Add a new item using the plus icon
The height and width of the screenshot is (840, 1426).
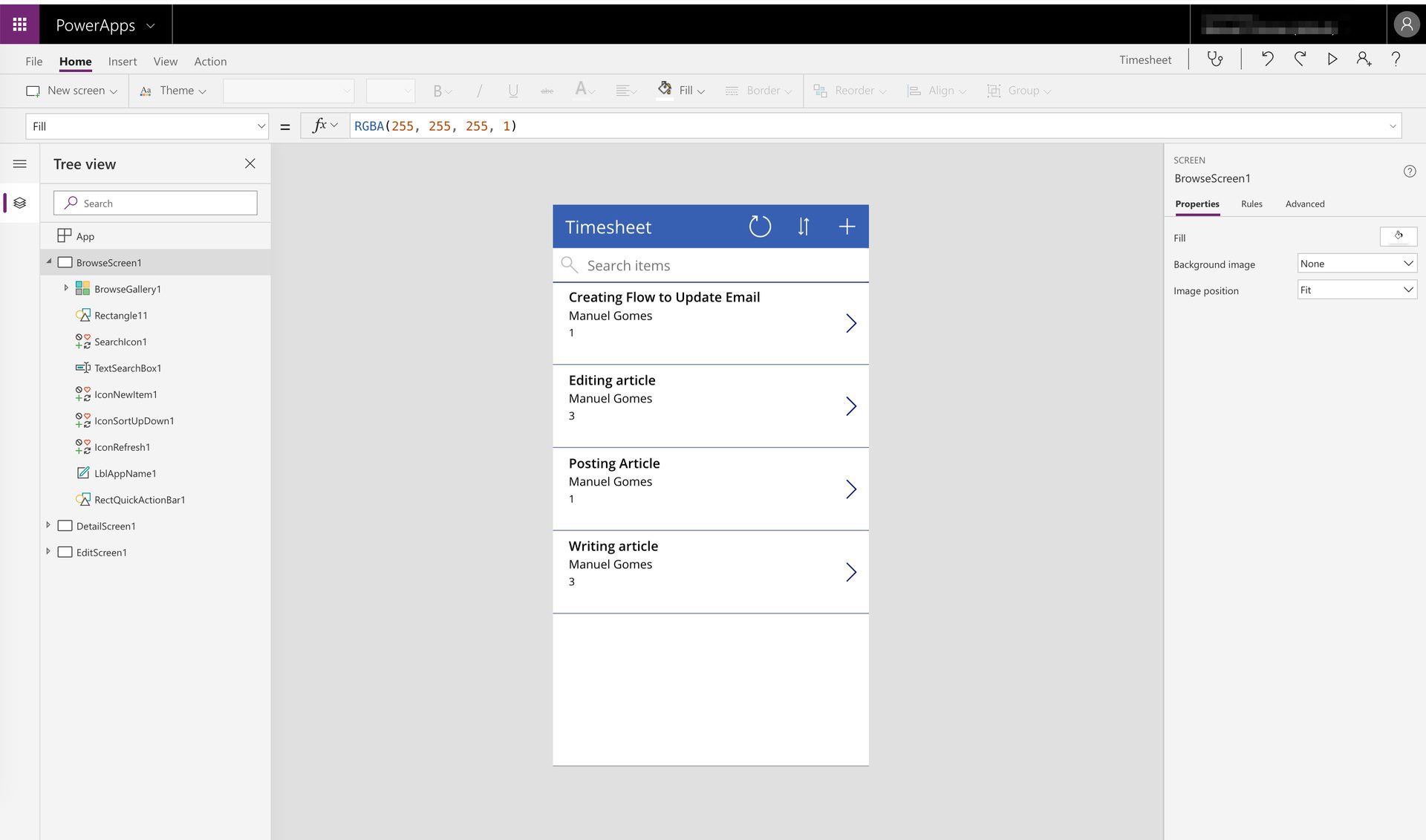tap(846, 227)
